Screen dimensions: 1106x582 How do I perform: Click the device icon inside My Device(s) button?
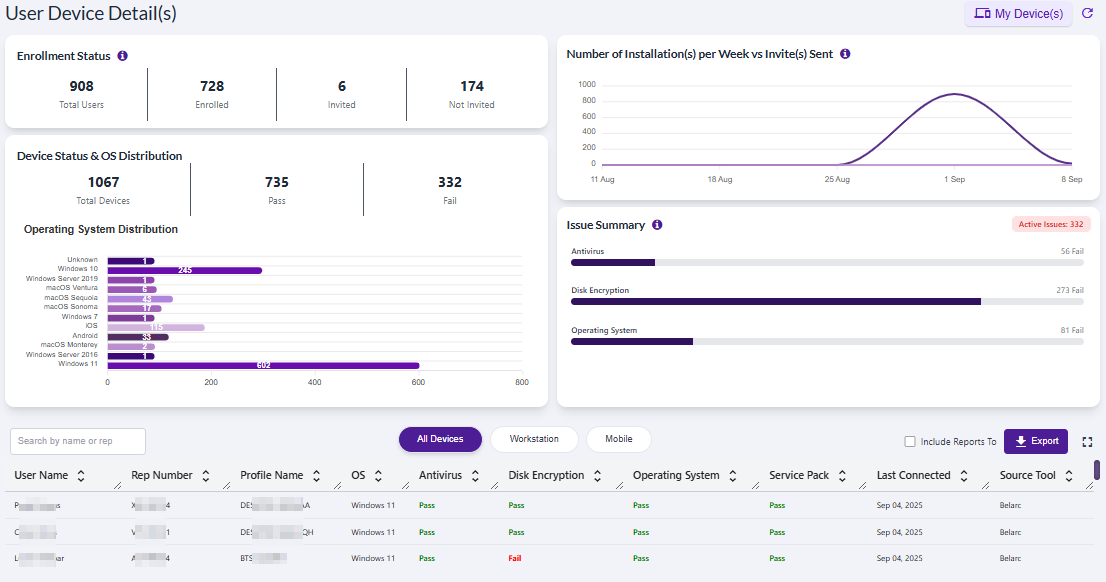point(982,14)
